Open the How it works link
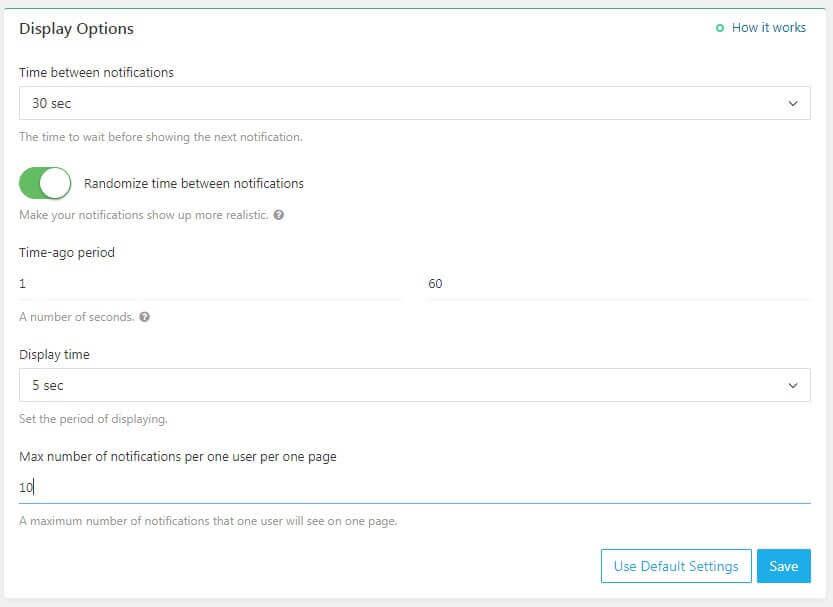This screenshot has height=607, width=833. pyautogui.click(x=768, y=28)
